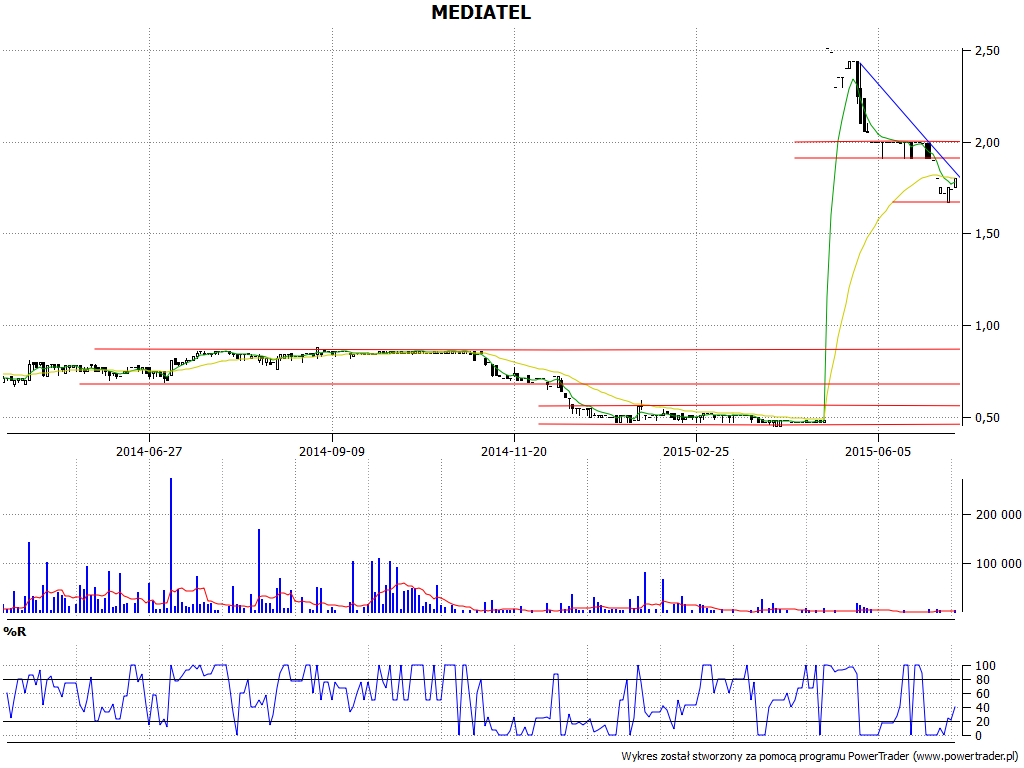
Task: Click the 1,00 price axis value
Action: click(x=987, y=326)
